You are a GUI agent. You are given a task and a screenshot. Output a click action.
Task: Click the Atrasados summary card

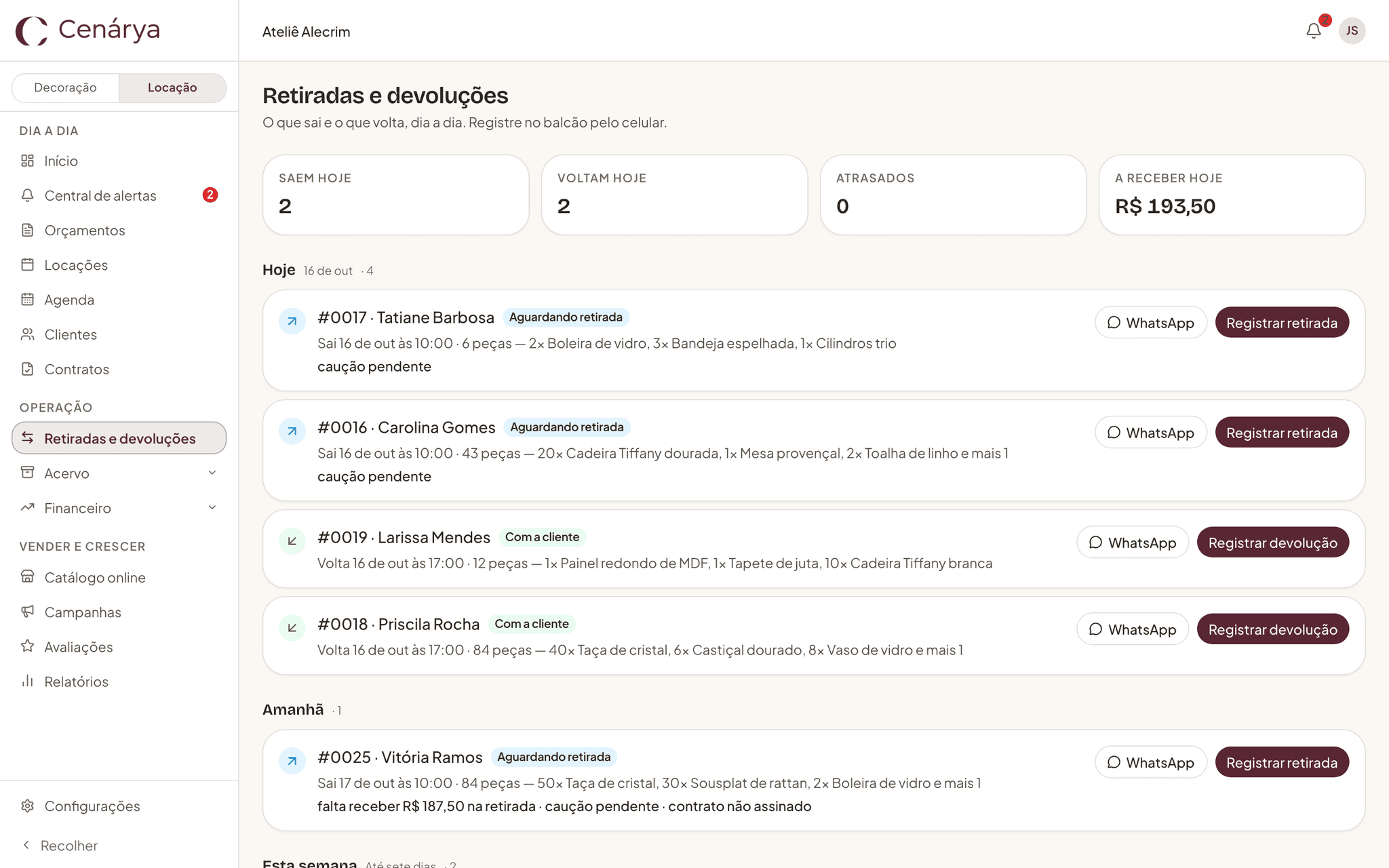coord(953,195)
